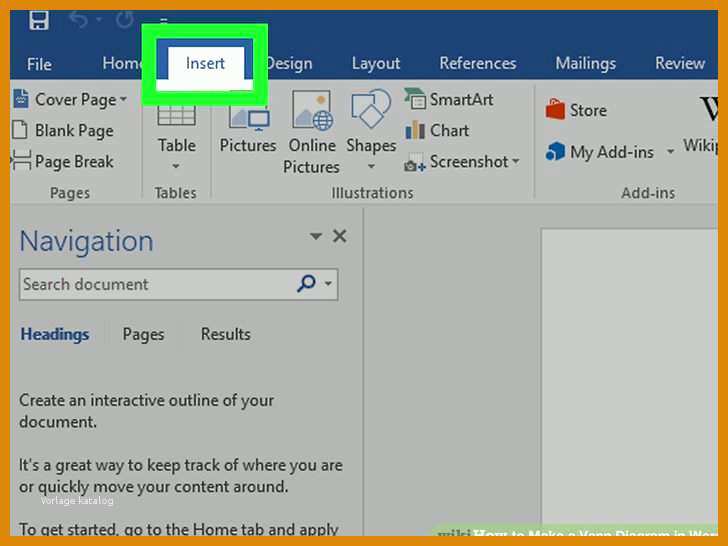Select the Results tab in Navigation
The width and height of the screenshot is (728, 546).
coord(226,334)
